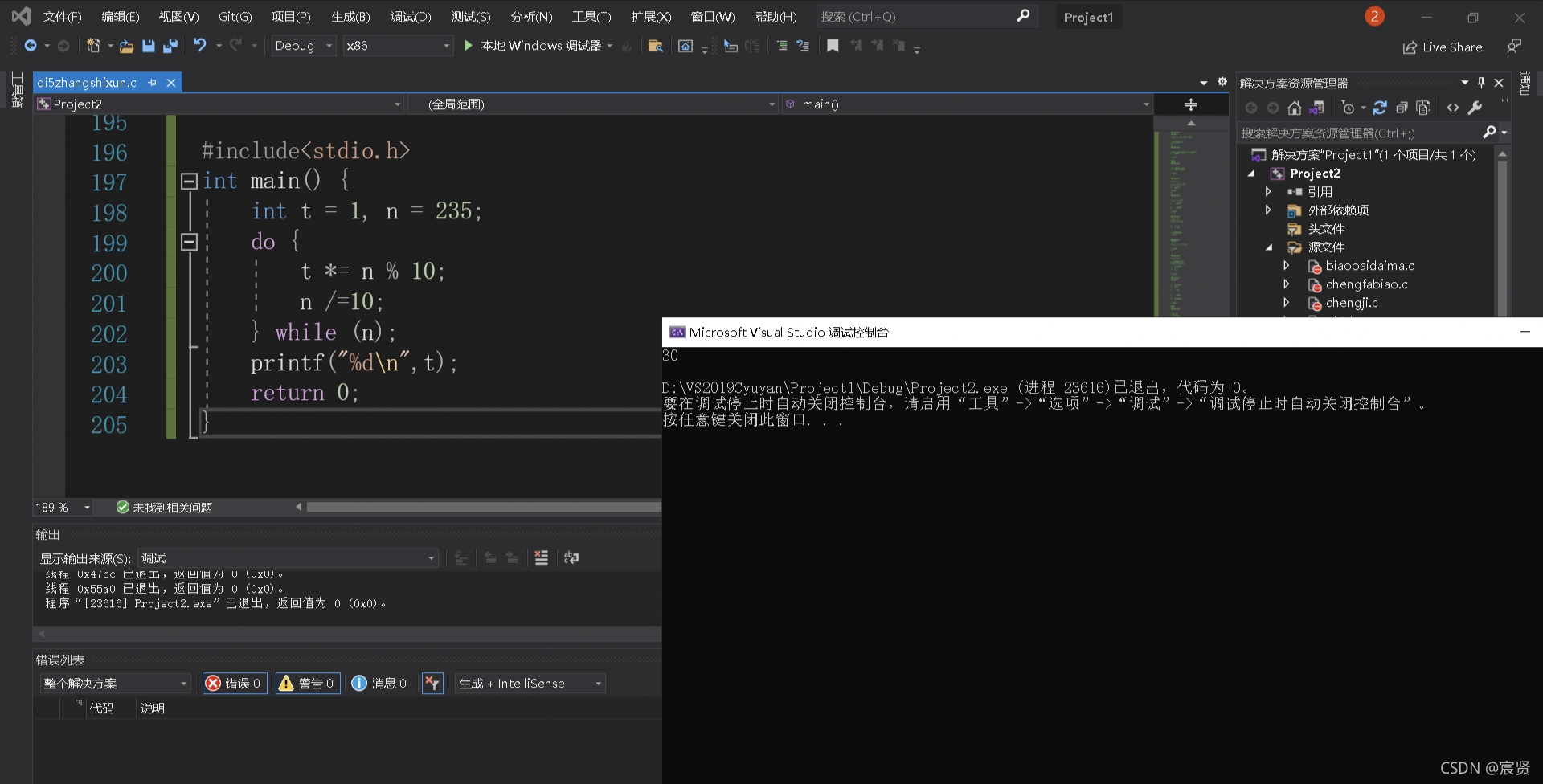The width and height of the screenshot is (1543, 784).
Task: Click the Uncomment selected lines icon
Action: tap(803, 46)
